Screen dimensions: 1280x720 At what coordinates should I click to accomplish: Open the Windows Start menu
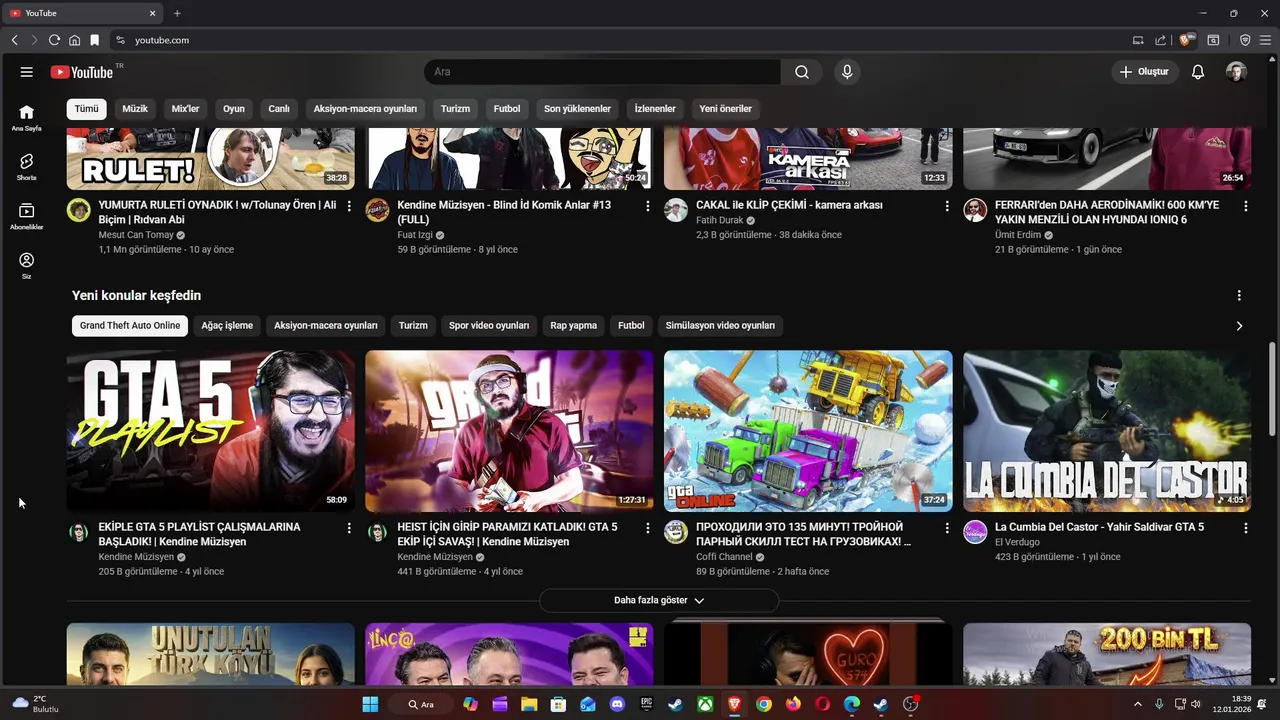click(370, 704)
